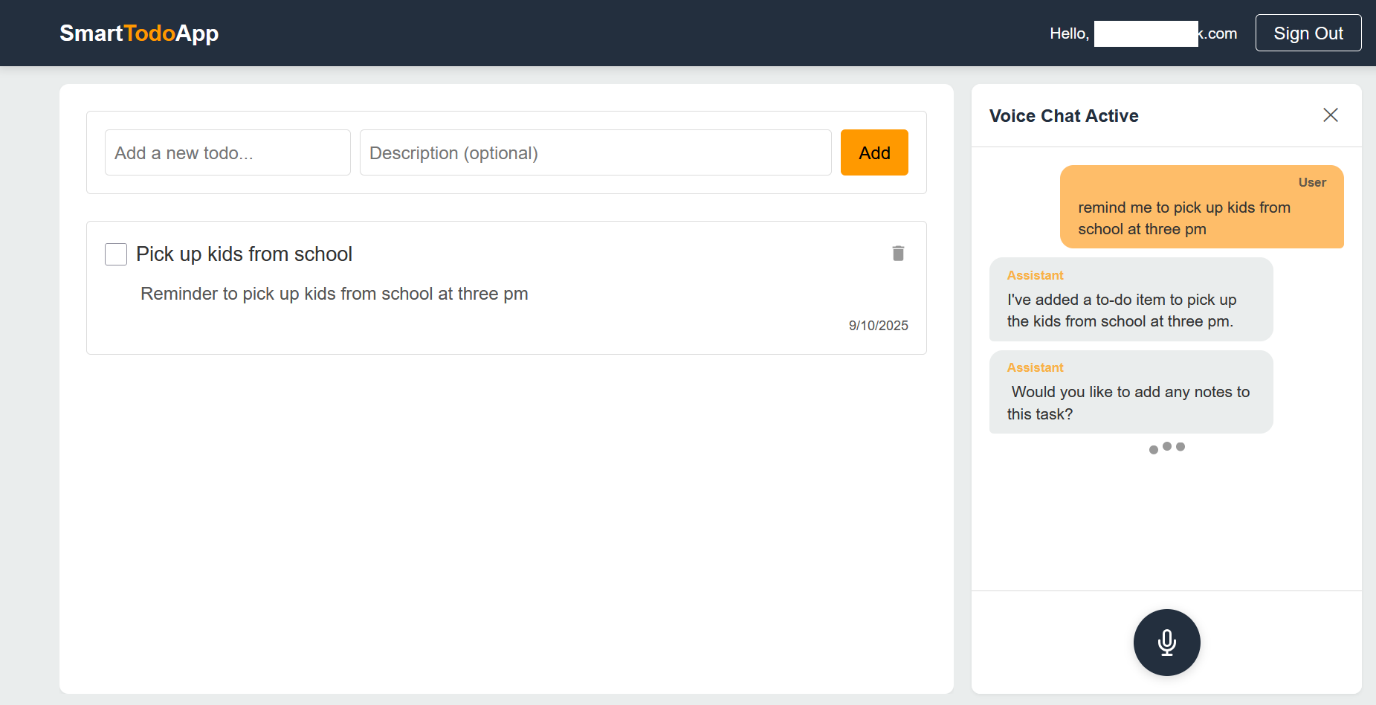Click the Would you like to add notes message
The width and height of the screenshot is (1376, 705).
[x=1128, y=402]
